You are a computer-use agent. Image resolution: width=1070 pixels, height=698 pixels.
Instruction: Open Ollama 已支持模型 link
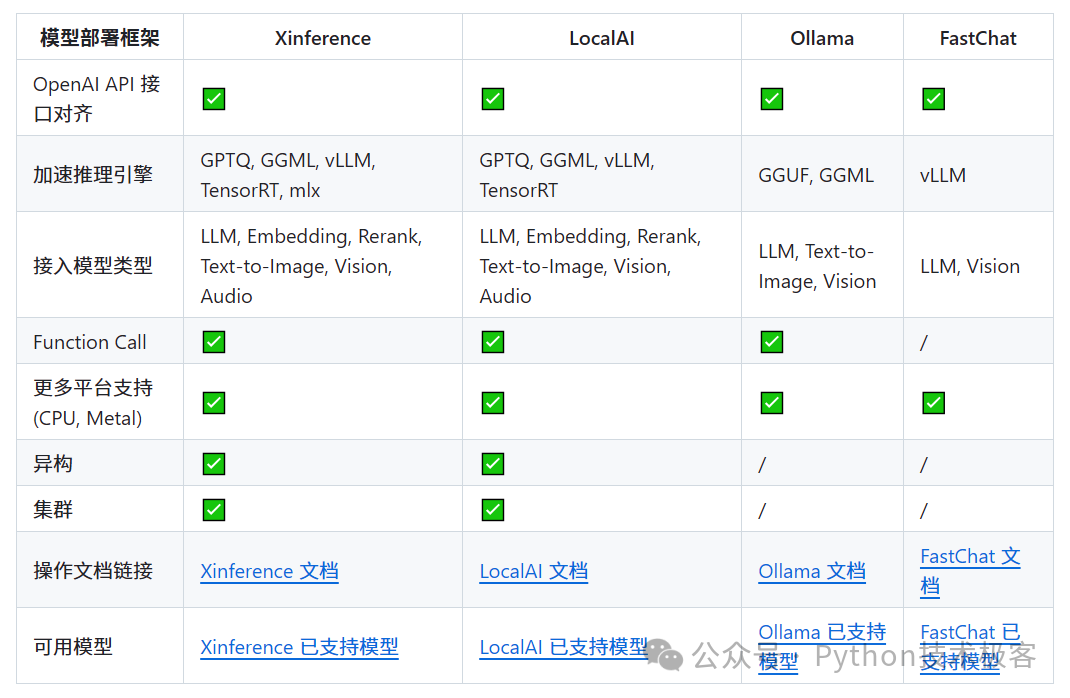pos(822,647)
